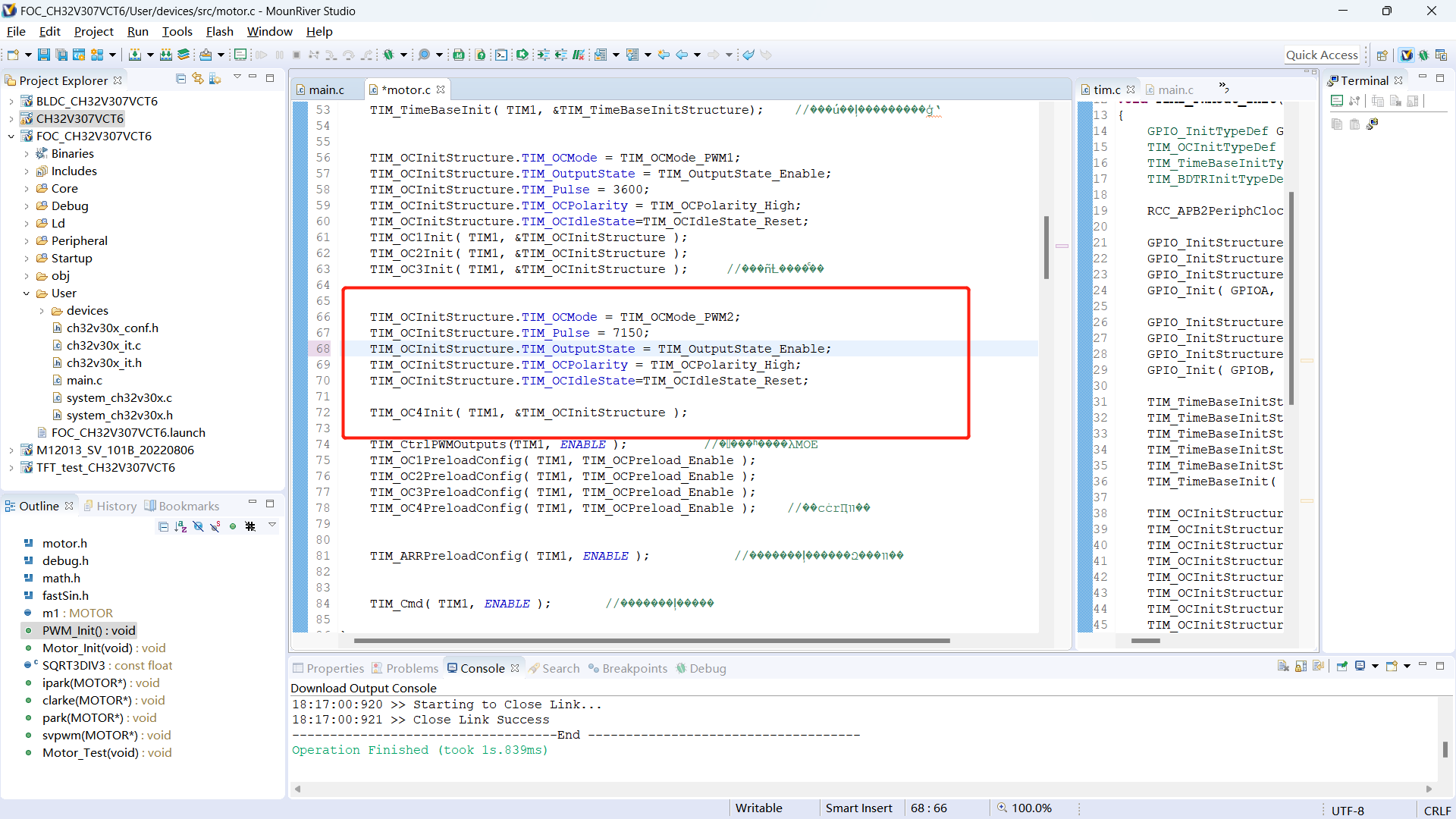
Task: Click the tim.c editor vertical scrollbar
Action: pyautogui.click(x=1291, y=299)
